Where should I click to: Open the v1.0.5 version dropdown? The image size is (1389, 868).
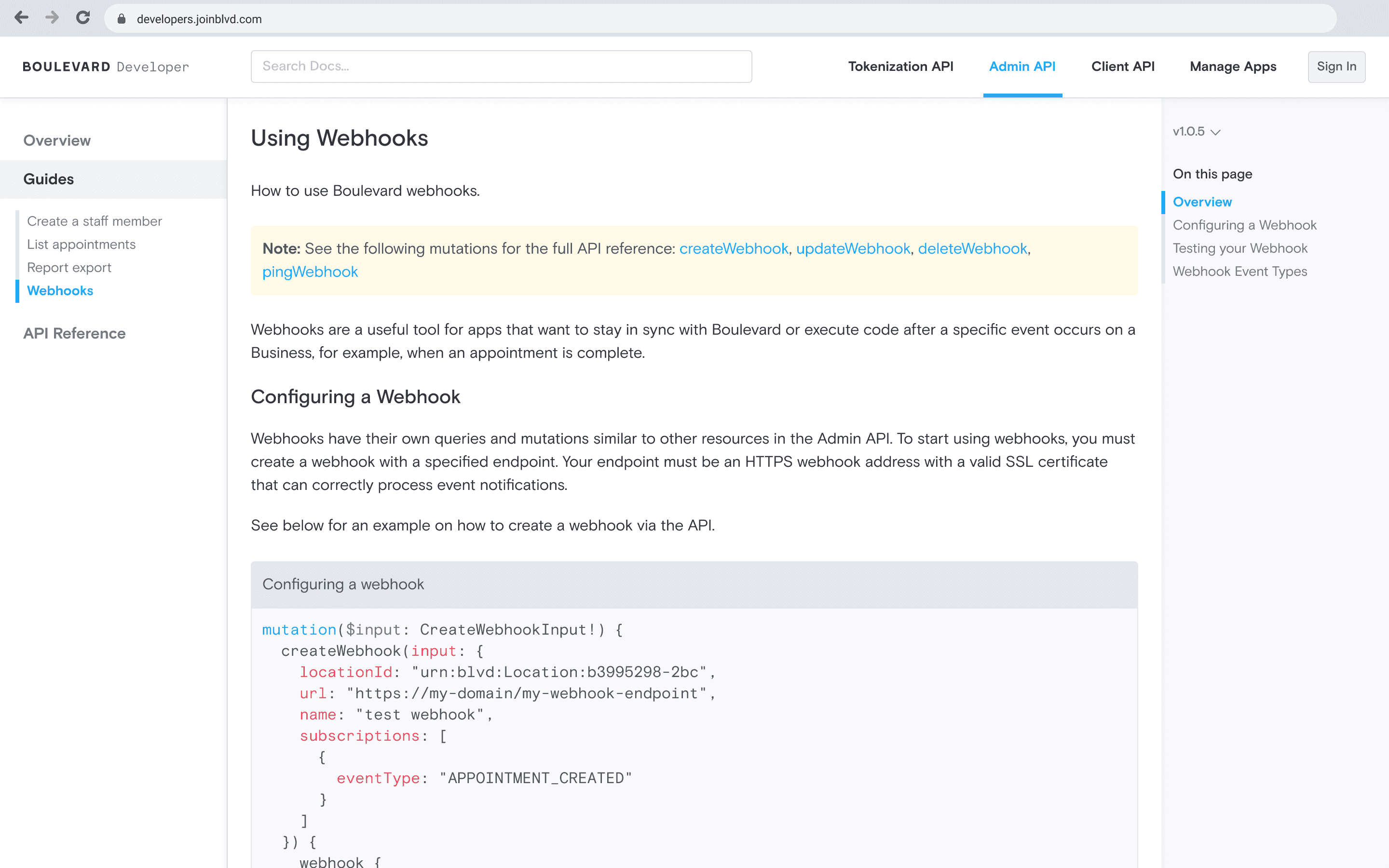(1196, 132)
